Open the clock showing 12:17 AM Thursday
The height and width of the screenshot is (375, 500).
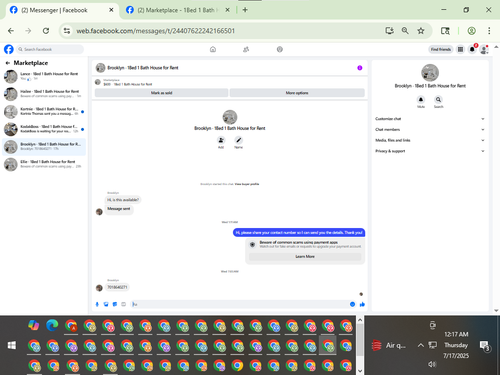pos(456,345)
